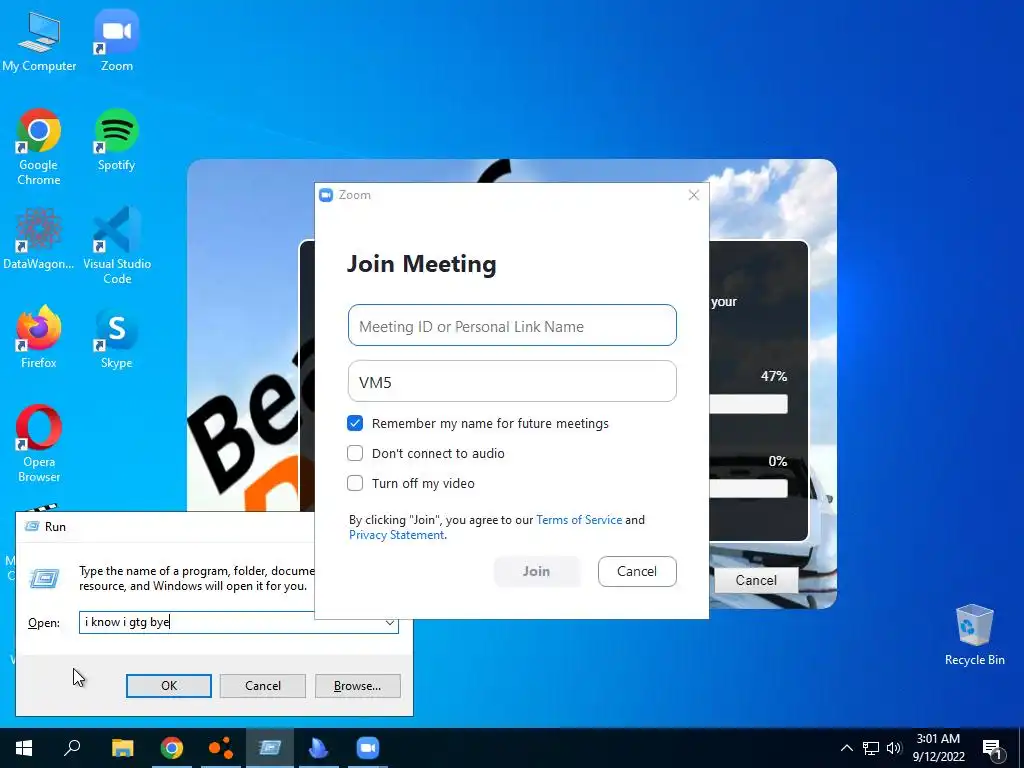Image resolution: width=1024 pixels, height=768 pixels.
Task: Click the 0% progress bar behind Zoom
Action: point(748,488)
